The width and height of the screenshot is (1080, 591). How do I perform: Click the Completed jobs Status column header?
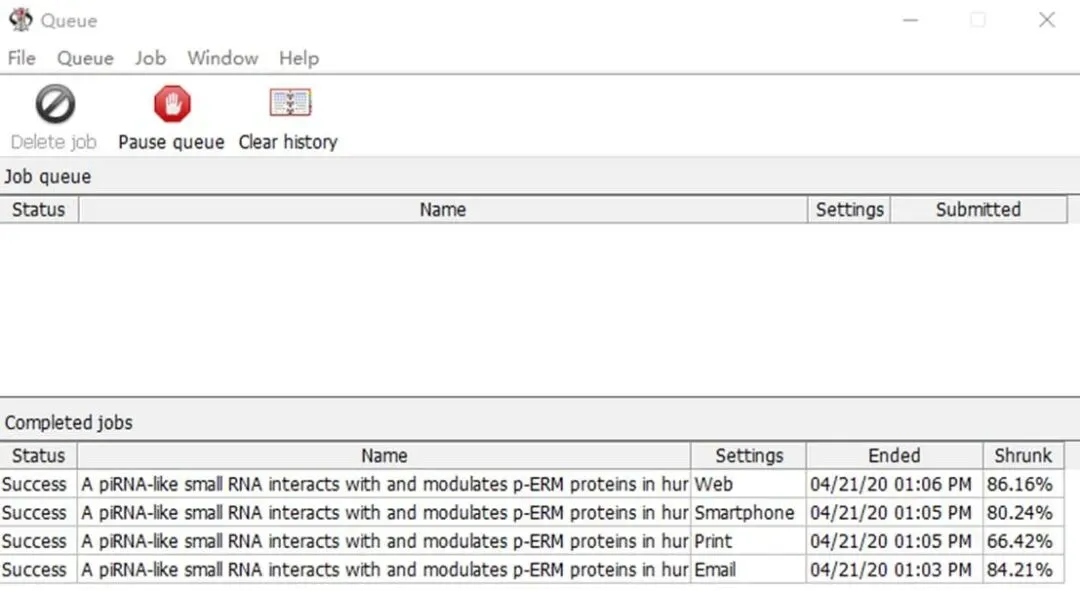coord(38,456)
